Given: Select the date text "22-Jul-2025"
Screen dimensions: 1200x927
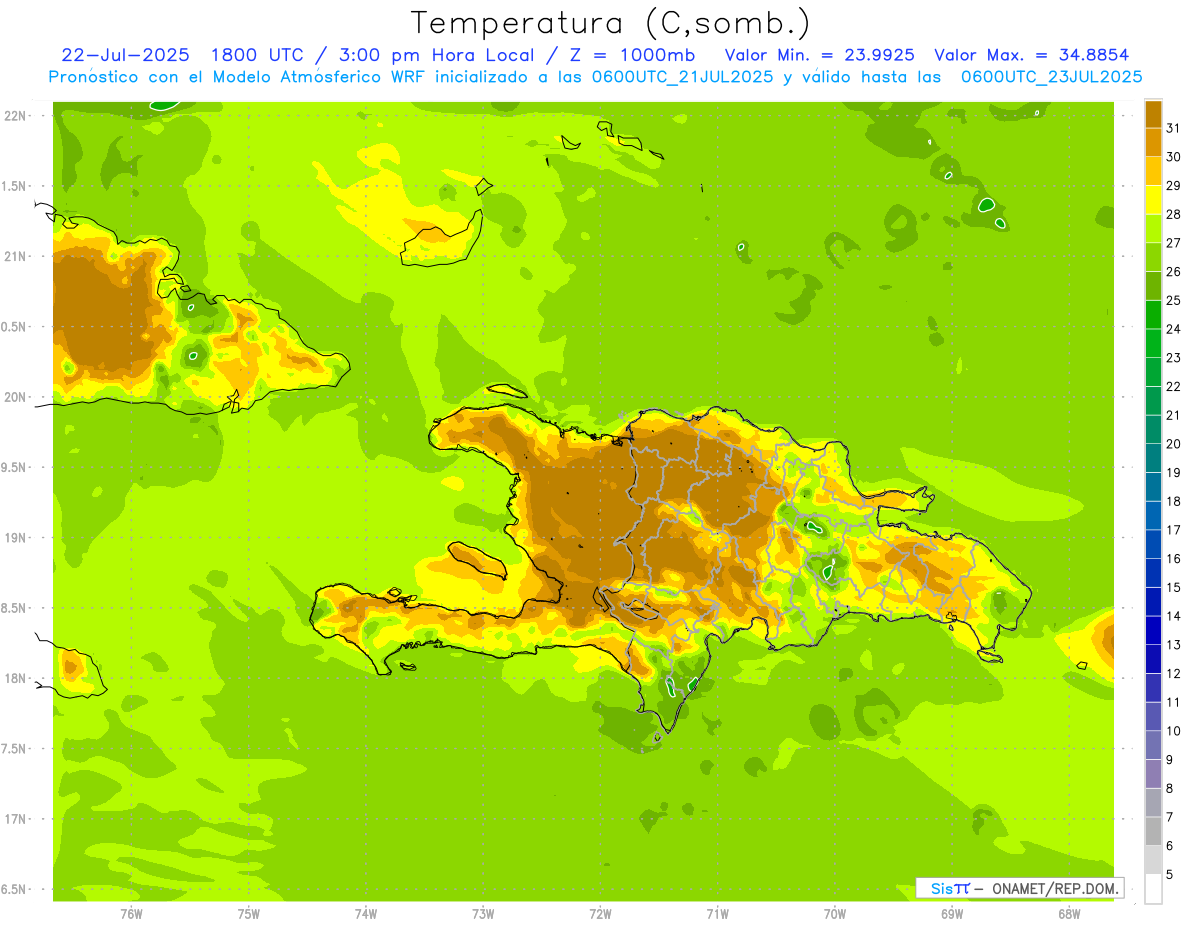Looking at the screenshot, I should tap(126, 55).
